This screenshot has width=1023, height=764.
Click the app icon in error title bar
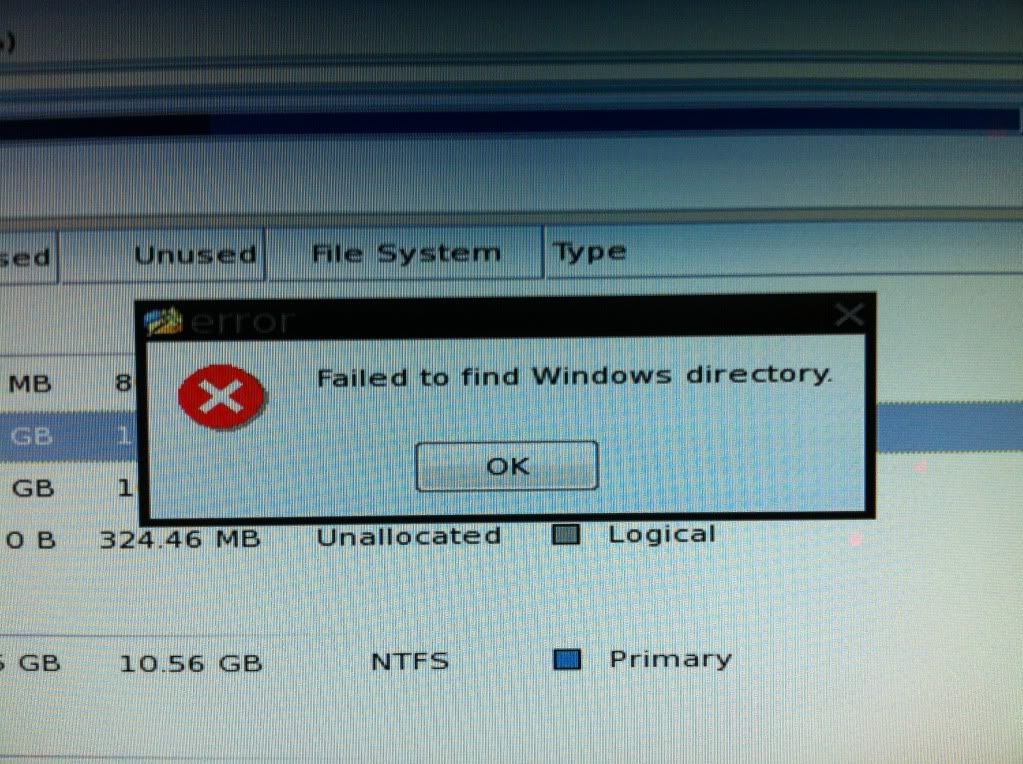click(x=163, y=321)
